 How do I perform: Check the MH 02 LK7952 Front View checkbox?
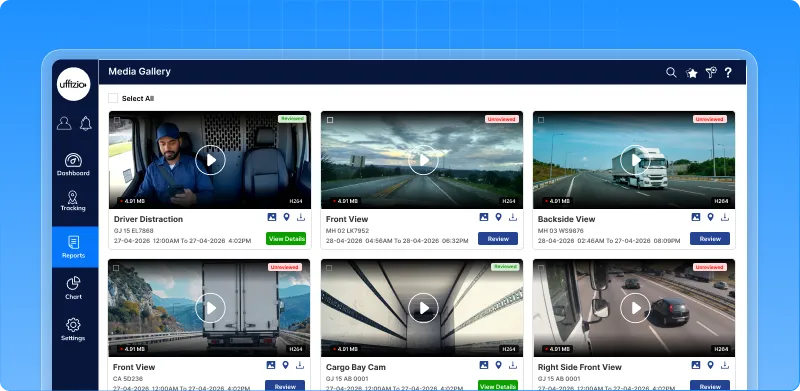330,120
